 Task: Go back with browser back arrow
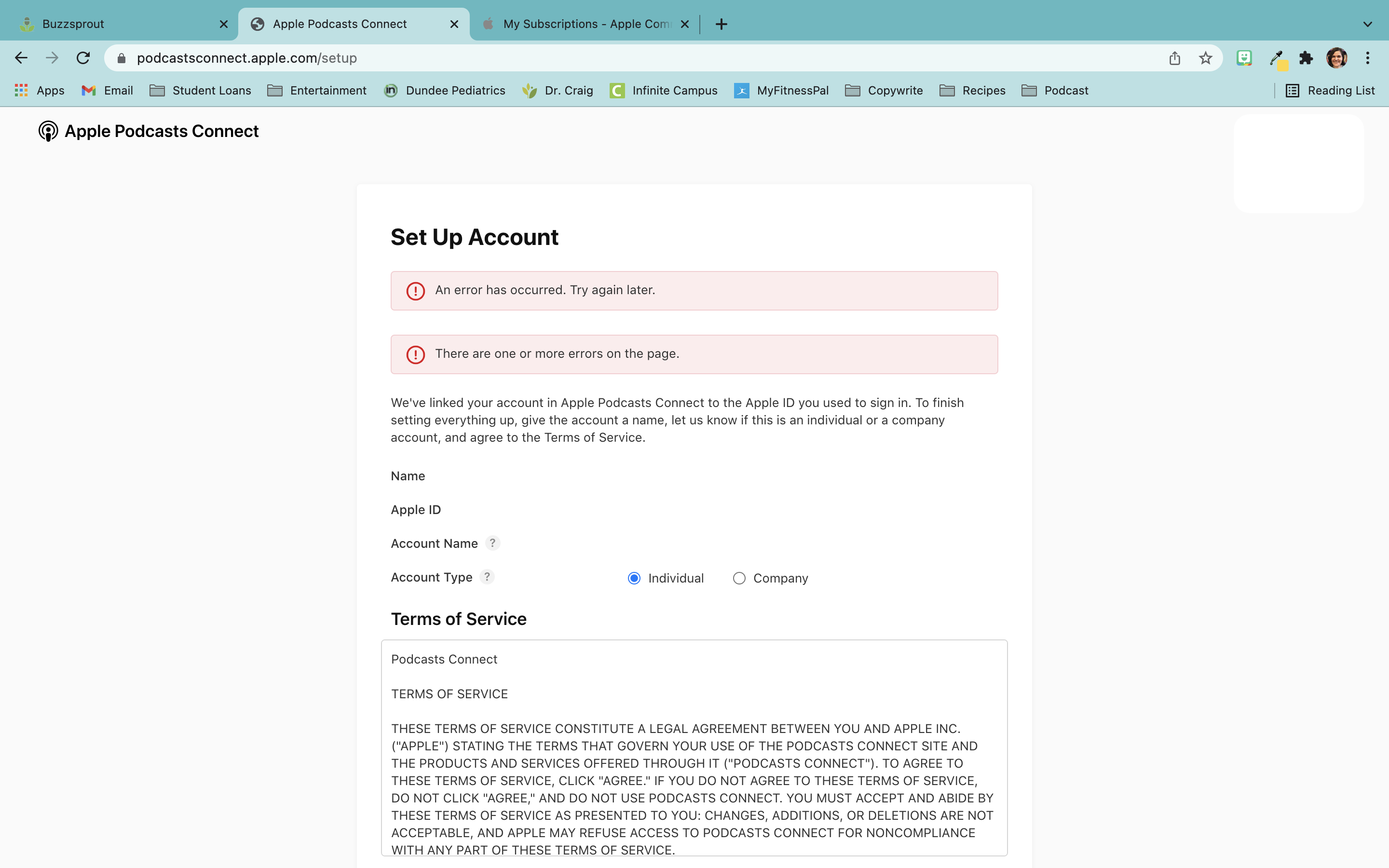pos(21,58)
